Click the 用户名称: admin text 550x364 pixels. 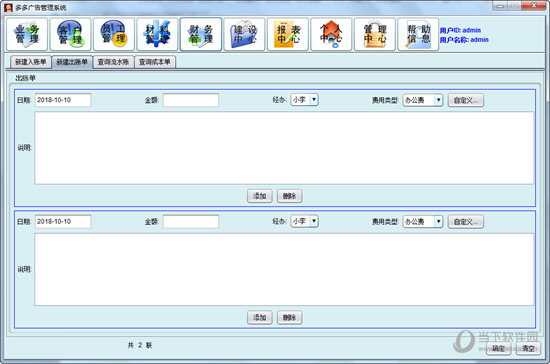pos(464,40)
